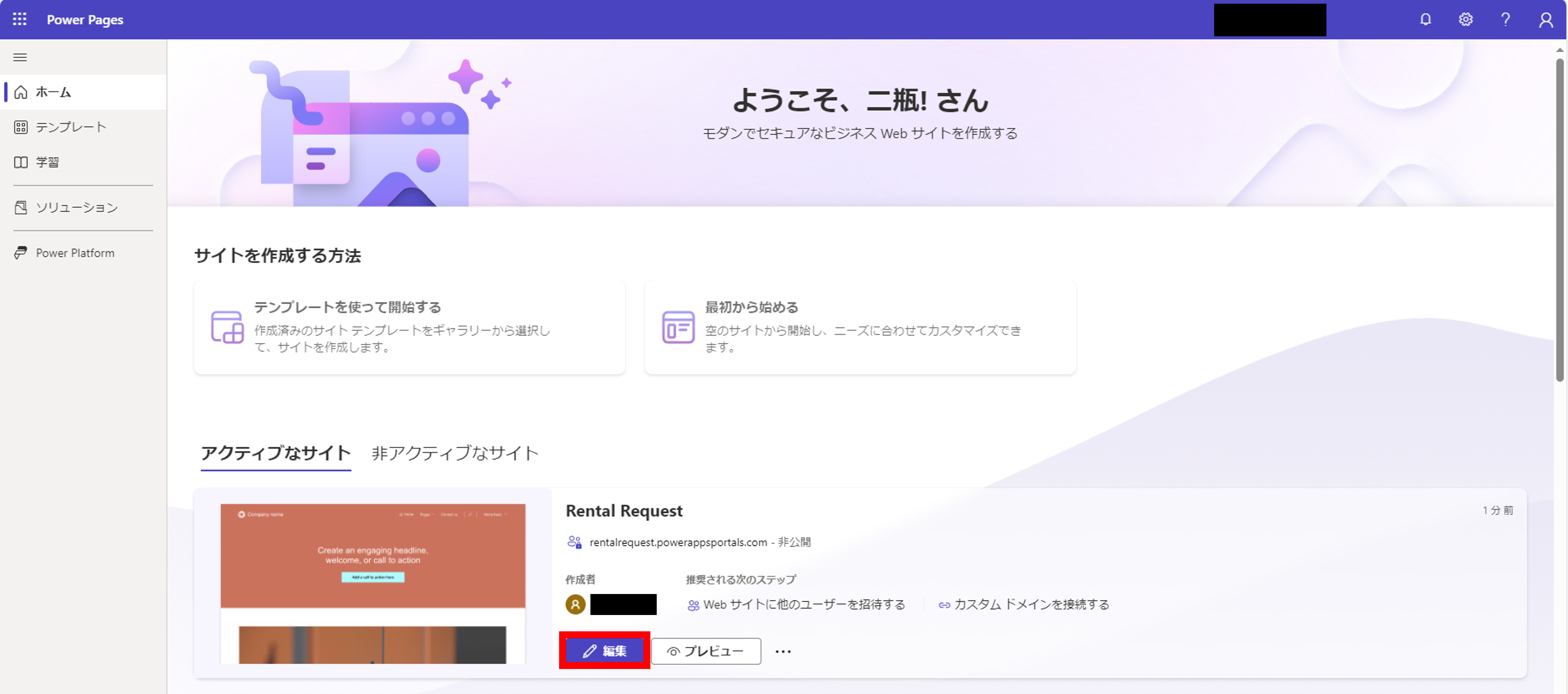Switch to アクティブなサイト tab

pyautogui.click(x=275, y=453)
